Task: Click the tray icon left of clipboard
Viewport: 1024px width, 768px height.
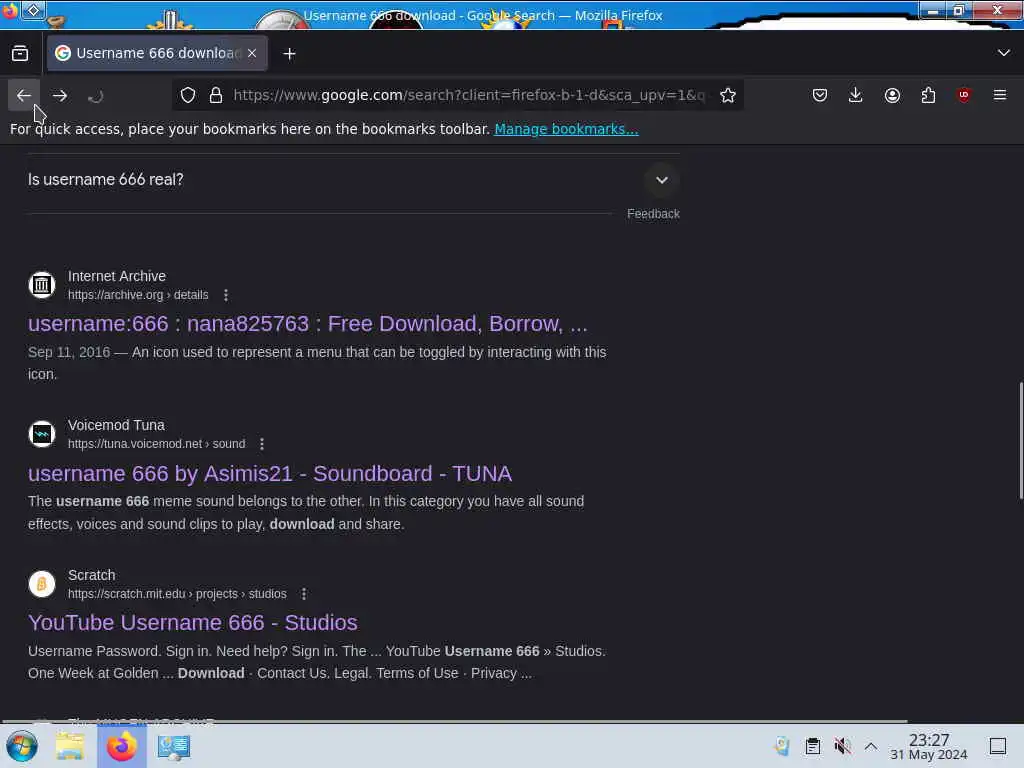Action: [782, 746]
